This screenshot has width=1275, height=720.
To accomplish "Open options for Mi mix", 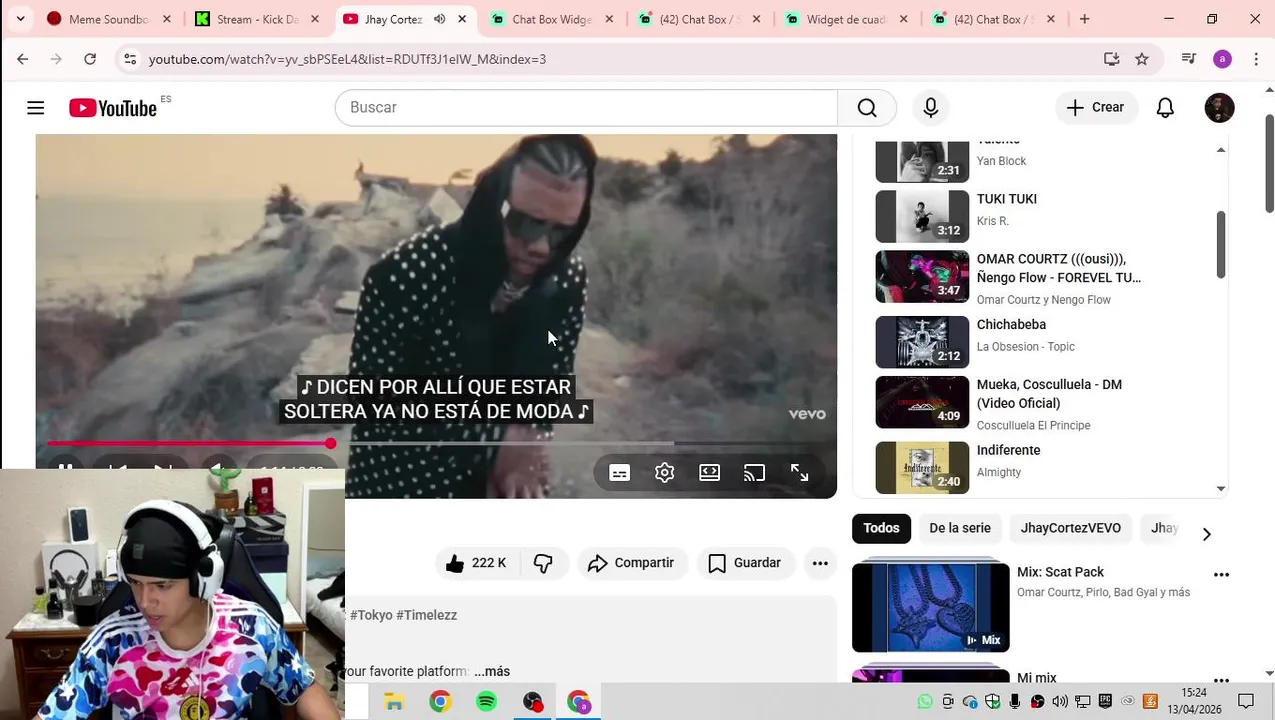I will [x=1221, y=679].
